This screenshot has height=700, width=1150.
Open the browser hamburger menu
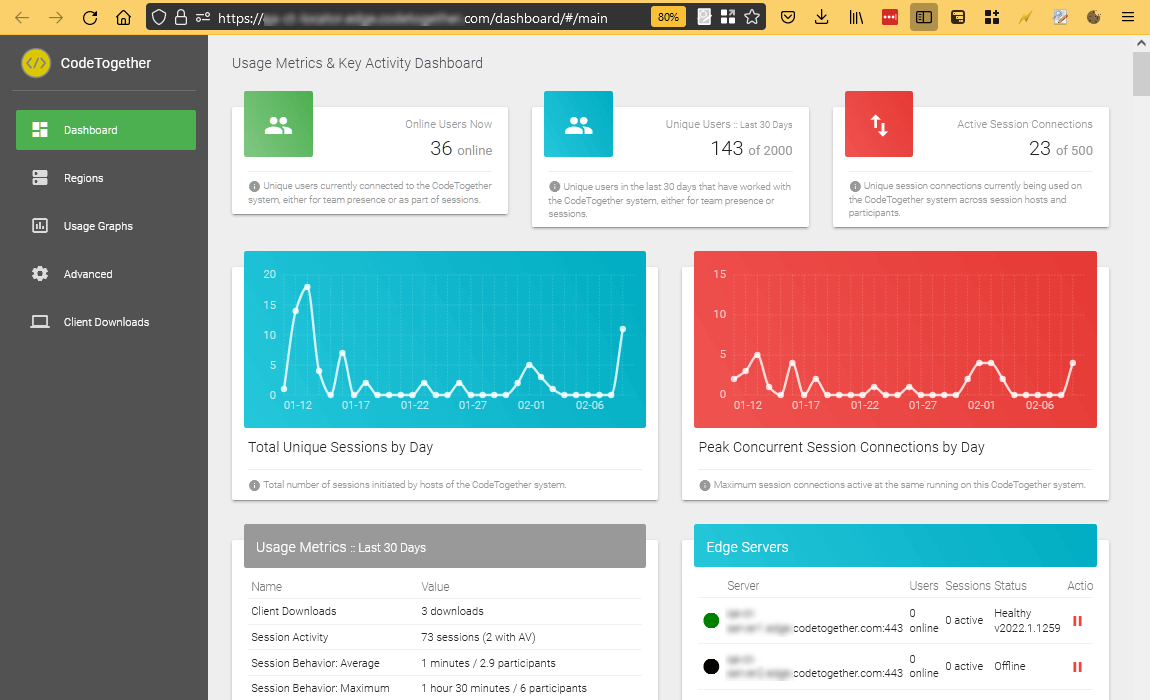1128,17
